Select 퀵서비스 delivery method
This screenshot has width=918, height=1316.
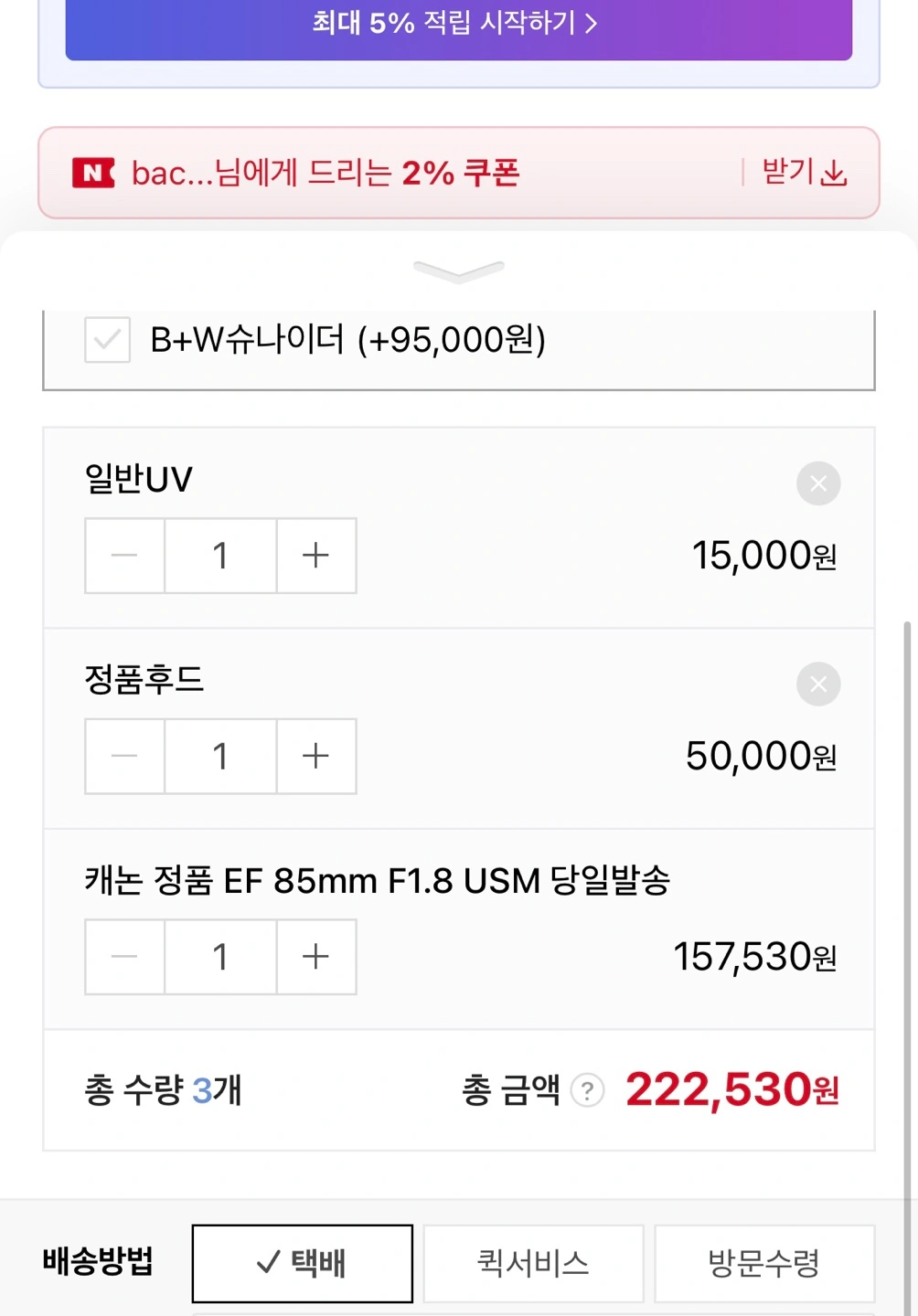click(x=533, y=1263)
